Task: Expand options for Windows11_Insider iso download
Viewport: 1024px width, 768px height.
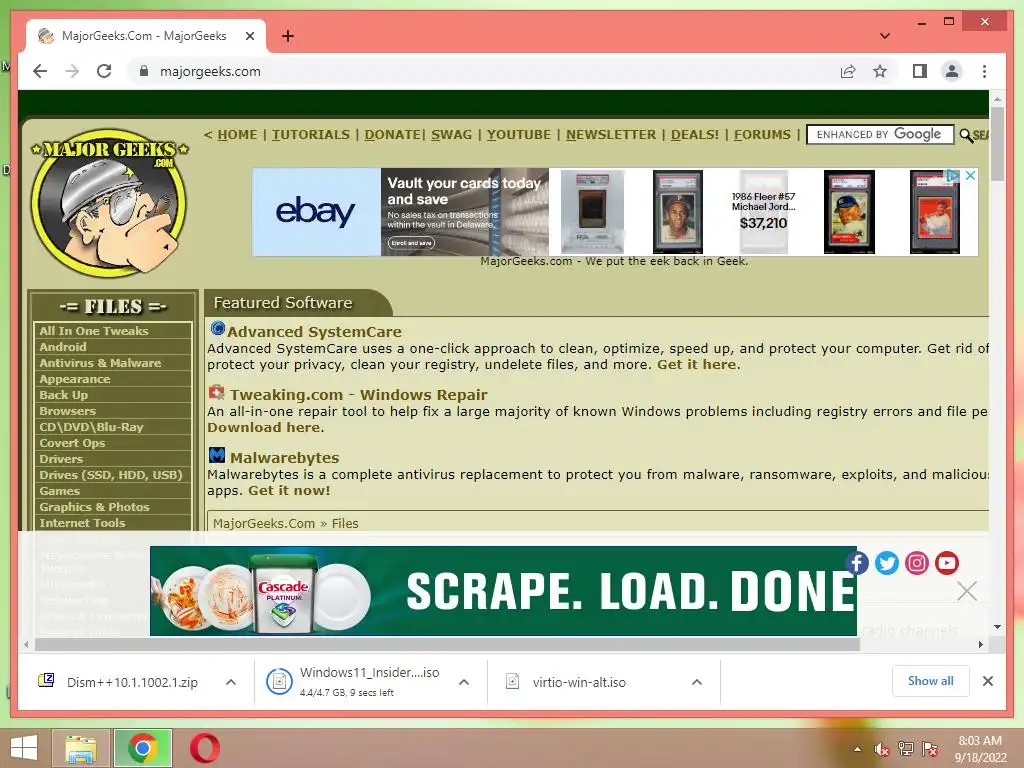Action: tap(464, 682)
